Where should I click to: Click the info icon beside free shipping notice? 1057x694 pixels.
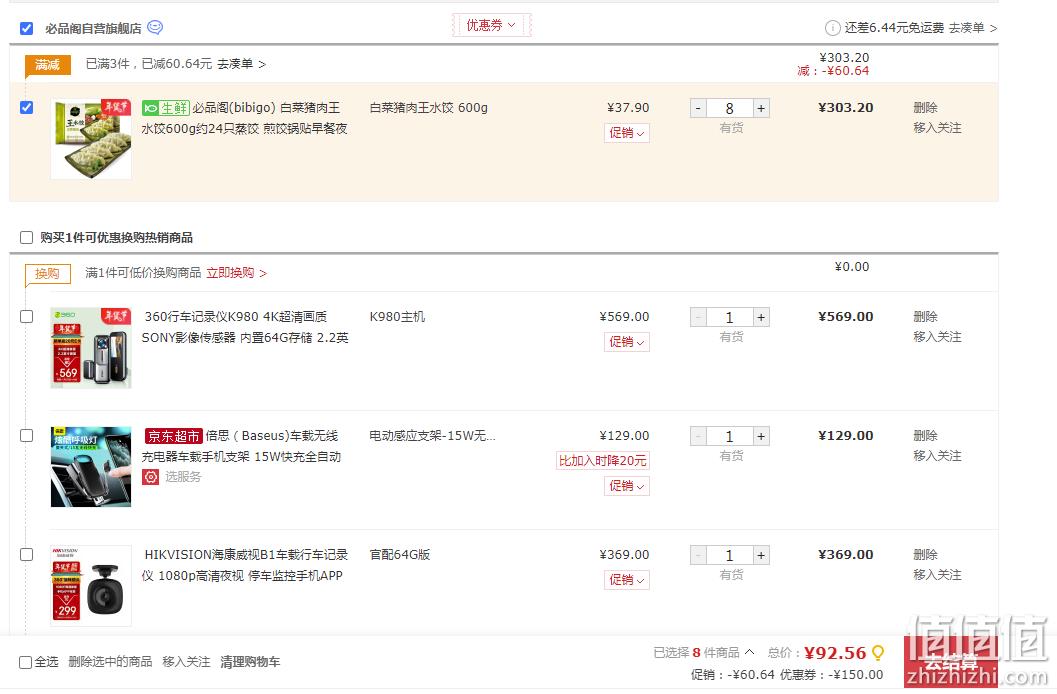point(833,28)
